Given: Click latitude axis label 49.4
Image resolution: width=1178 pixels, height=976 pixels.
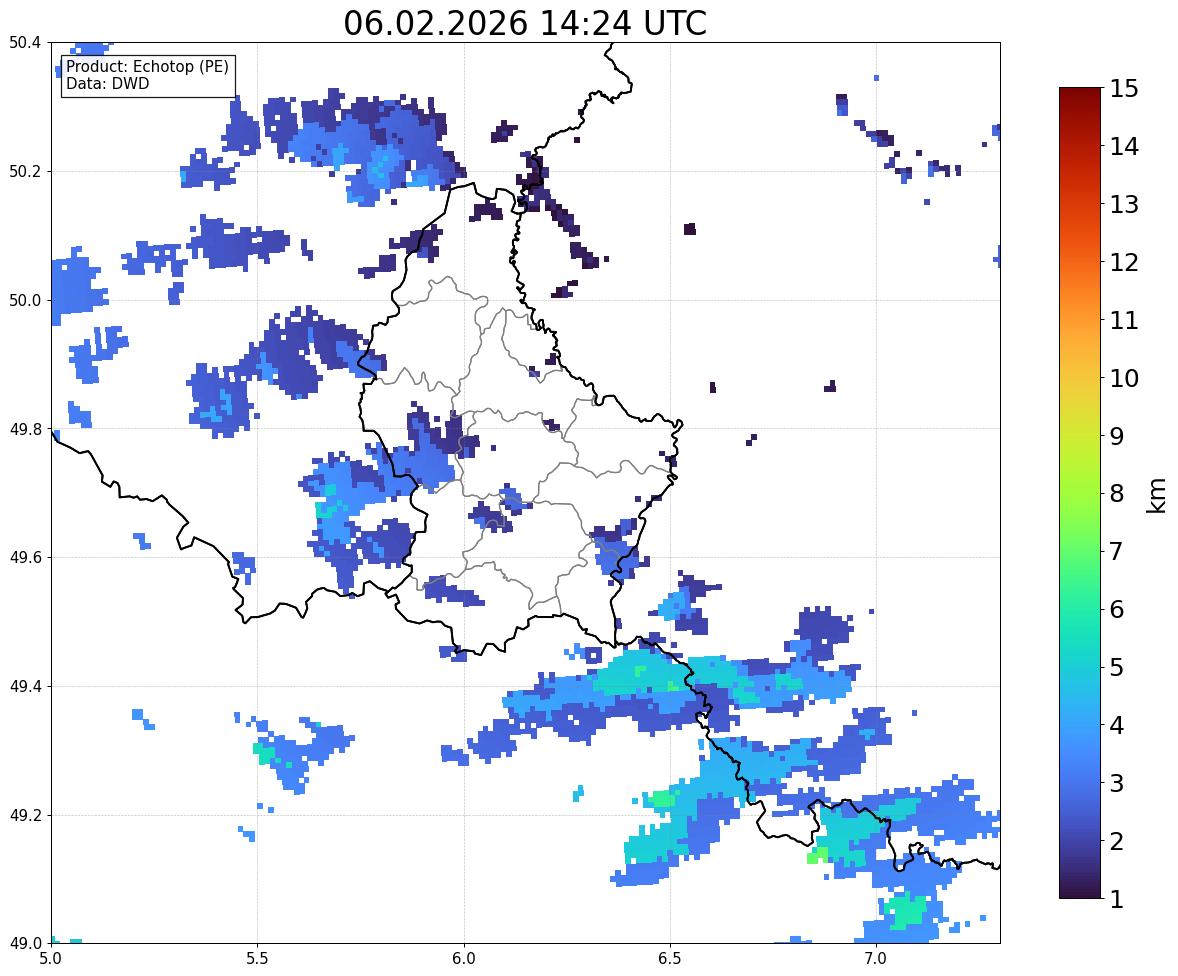Looking at the screenshot, I should (25, 687).
